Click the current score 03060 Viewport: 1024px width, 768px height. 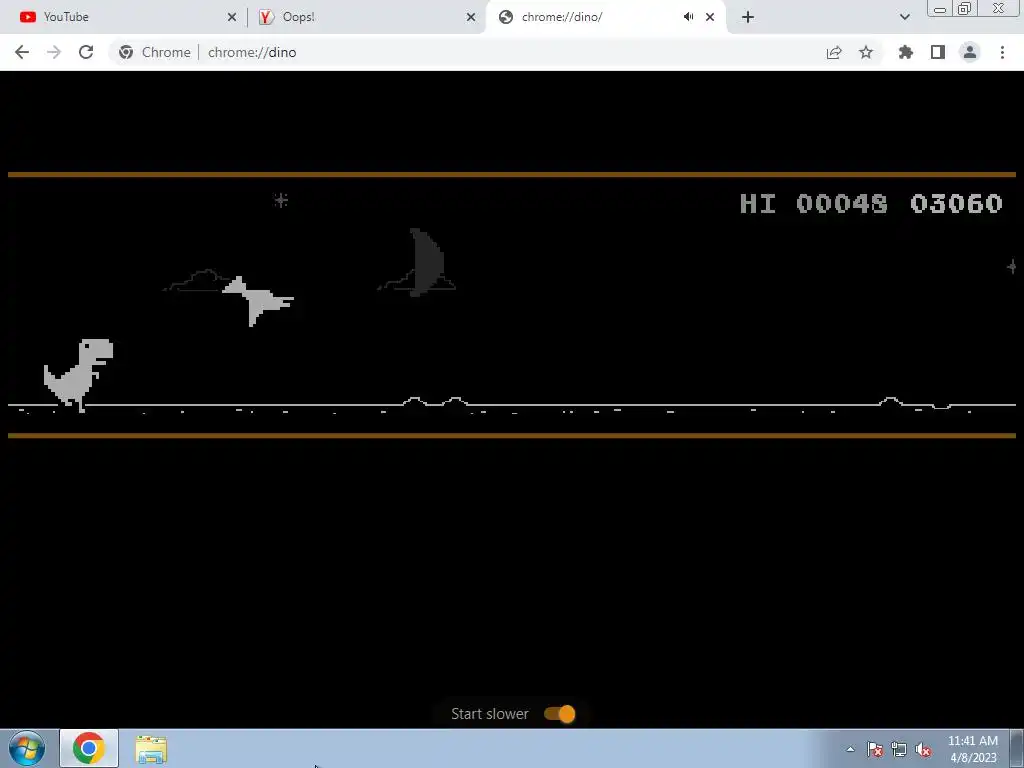956,204
